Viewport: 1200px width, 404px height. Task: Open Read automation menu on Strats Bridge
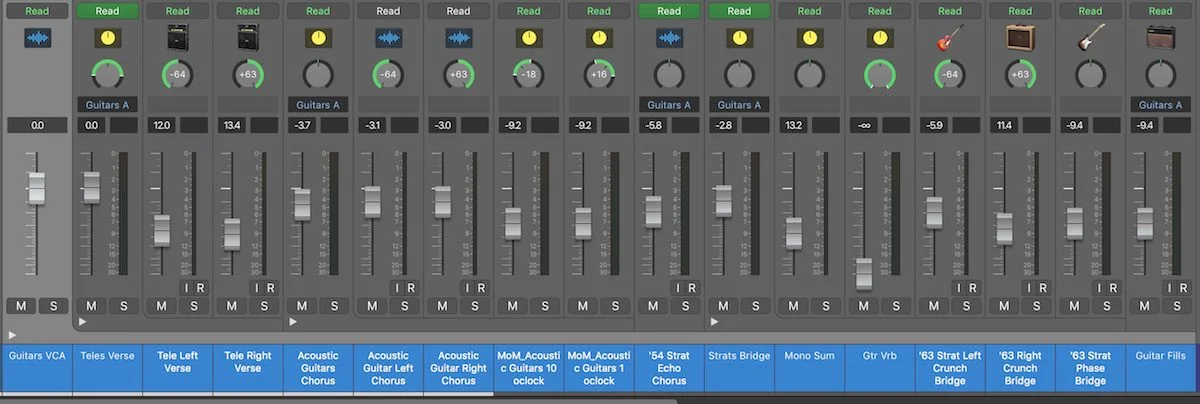coord(739,11)
